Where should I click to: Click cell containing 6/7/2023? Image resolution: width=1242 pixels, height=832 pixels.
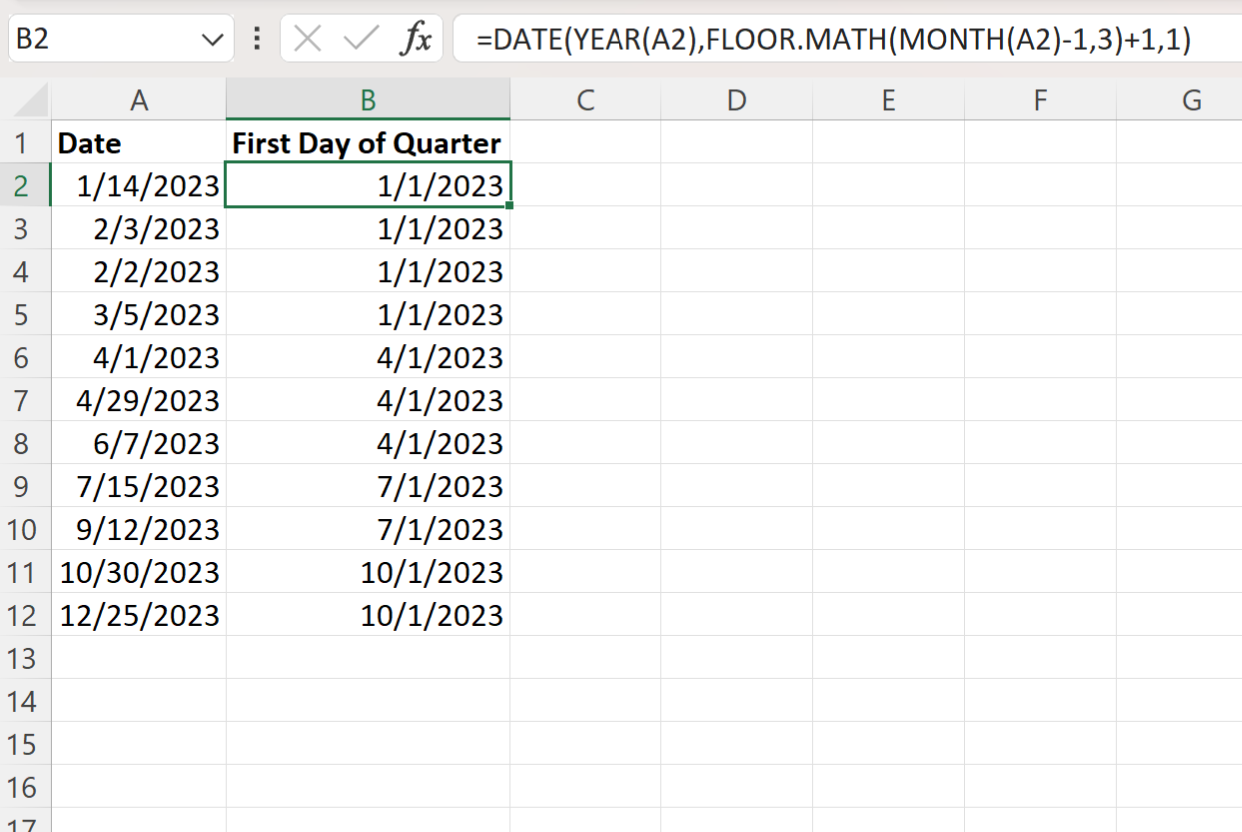pyautogui.click(x=139, y=444)
